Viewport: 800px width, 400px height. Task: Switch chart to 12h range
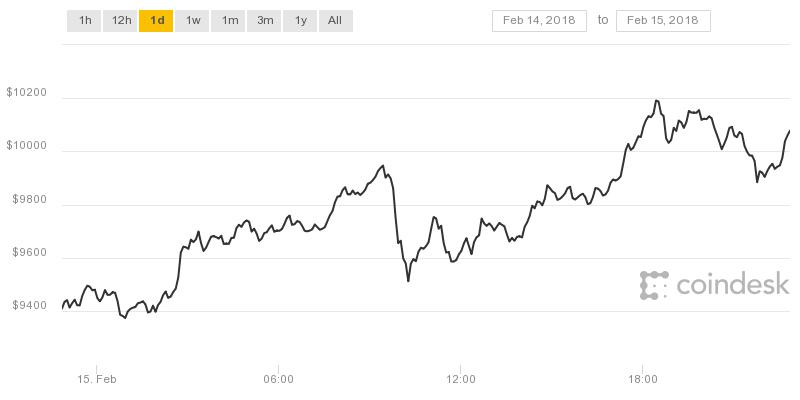(x=120, y=21)
